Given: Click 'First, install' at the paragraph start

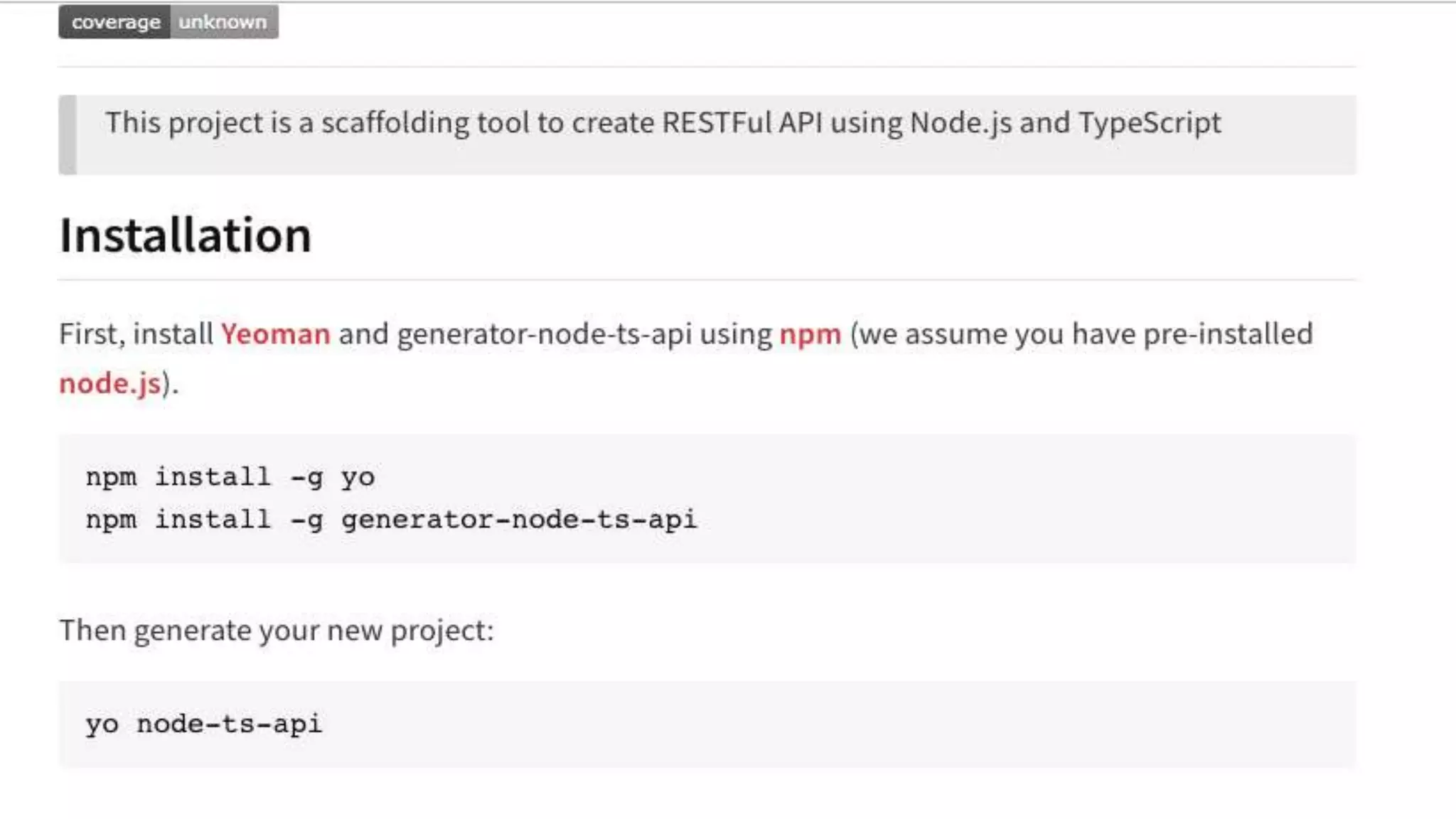Looking at the screenshot, I should click(x=136, y=334).
